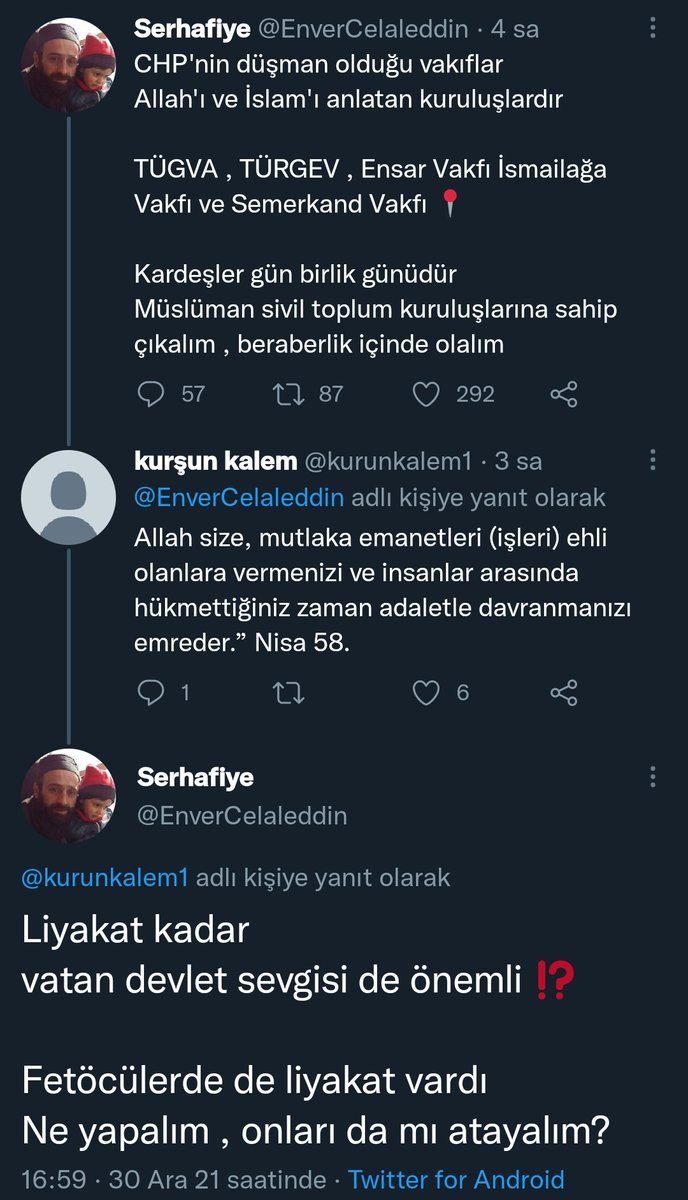Open @kurunkalem1 mention in main tweet
The height and width of the screenshot is (1200, 688).
click(105, 877)
